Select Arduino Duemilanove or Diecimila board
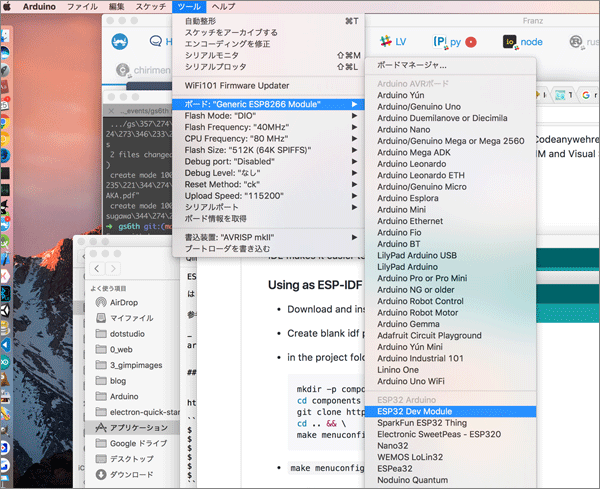 pyautogui.click(x=450, y=118)
